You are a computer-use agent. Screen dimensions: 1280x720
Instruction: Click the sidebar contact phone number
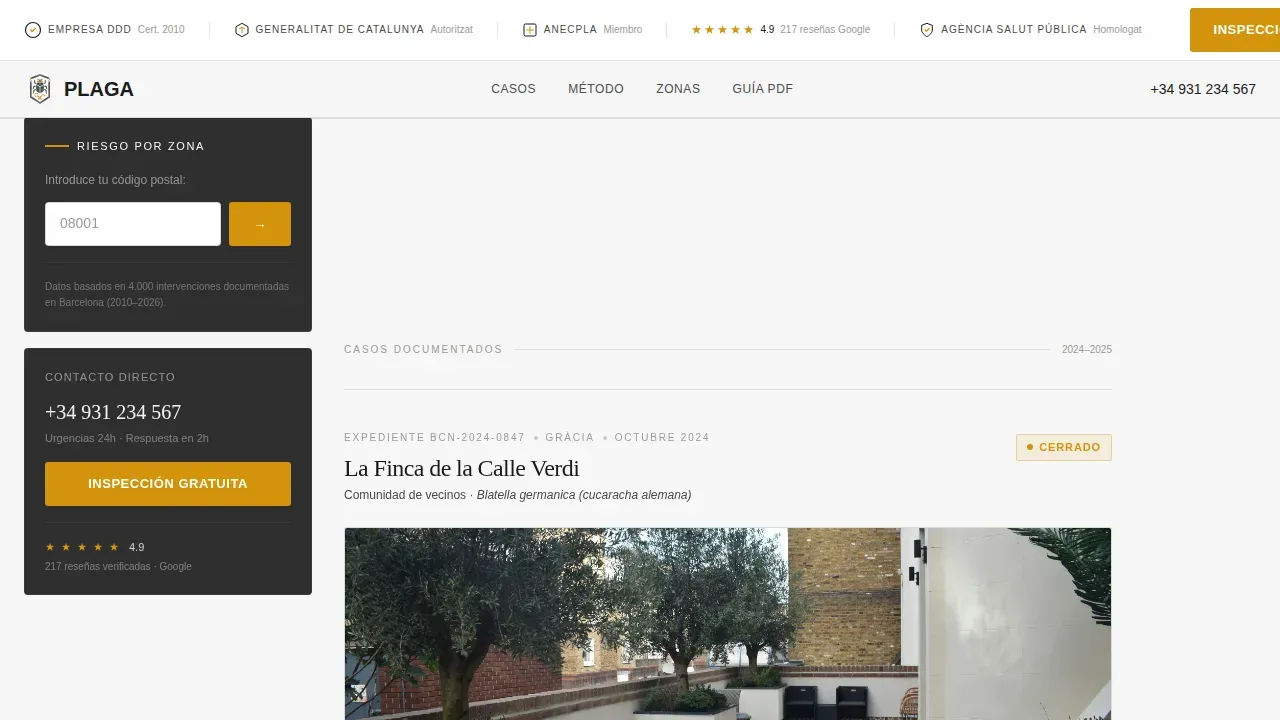[x=113, y=412]
